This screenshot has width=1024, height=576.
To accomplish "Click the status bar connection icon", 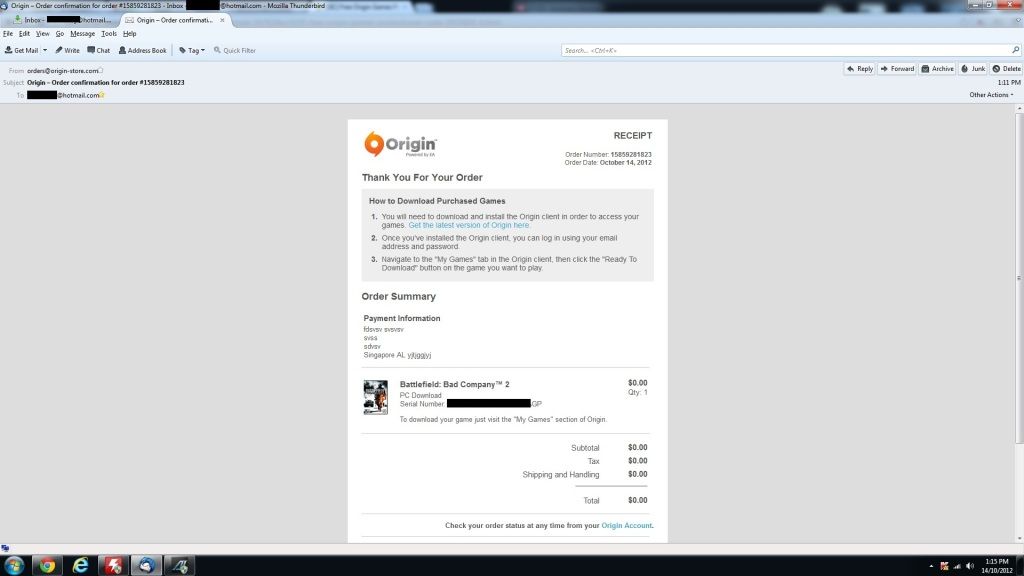I will (x=5, y=549).
